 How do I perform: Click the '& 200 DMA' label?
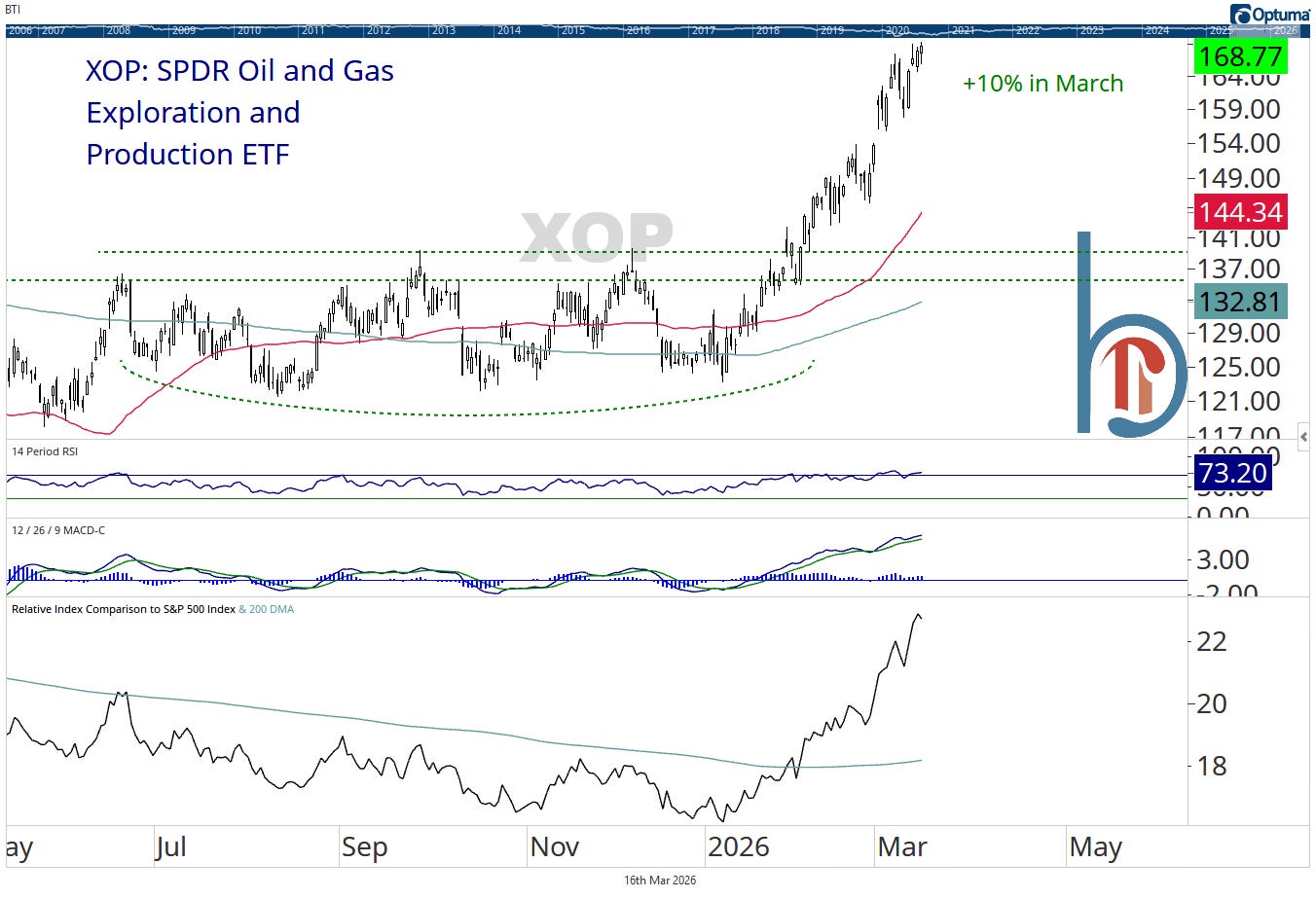(x=266, y=609)
